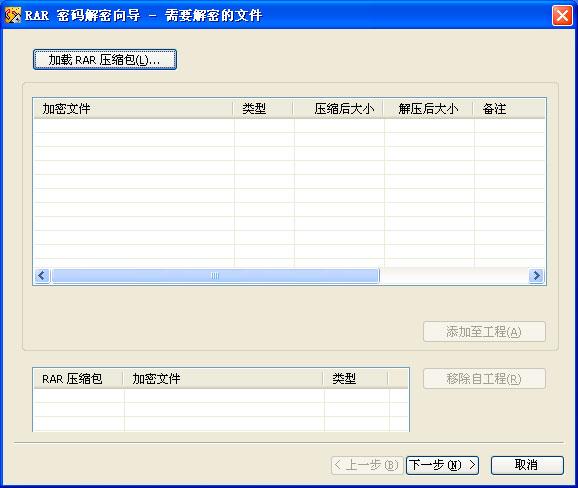Click 上一步(B) button

tap(367, 465)
